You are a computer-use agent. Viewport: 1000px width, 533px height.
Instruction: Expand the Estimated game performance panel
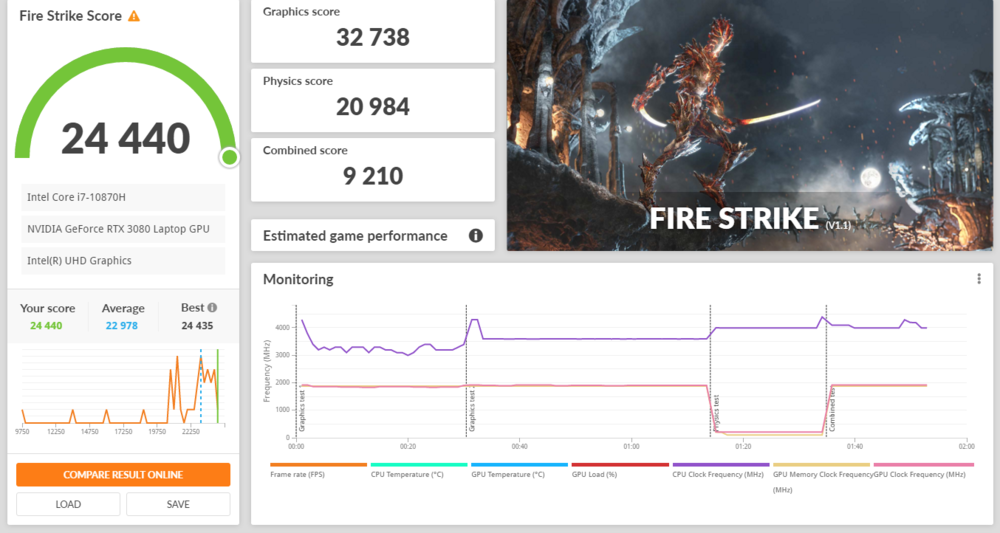(355, 236)
